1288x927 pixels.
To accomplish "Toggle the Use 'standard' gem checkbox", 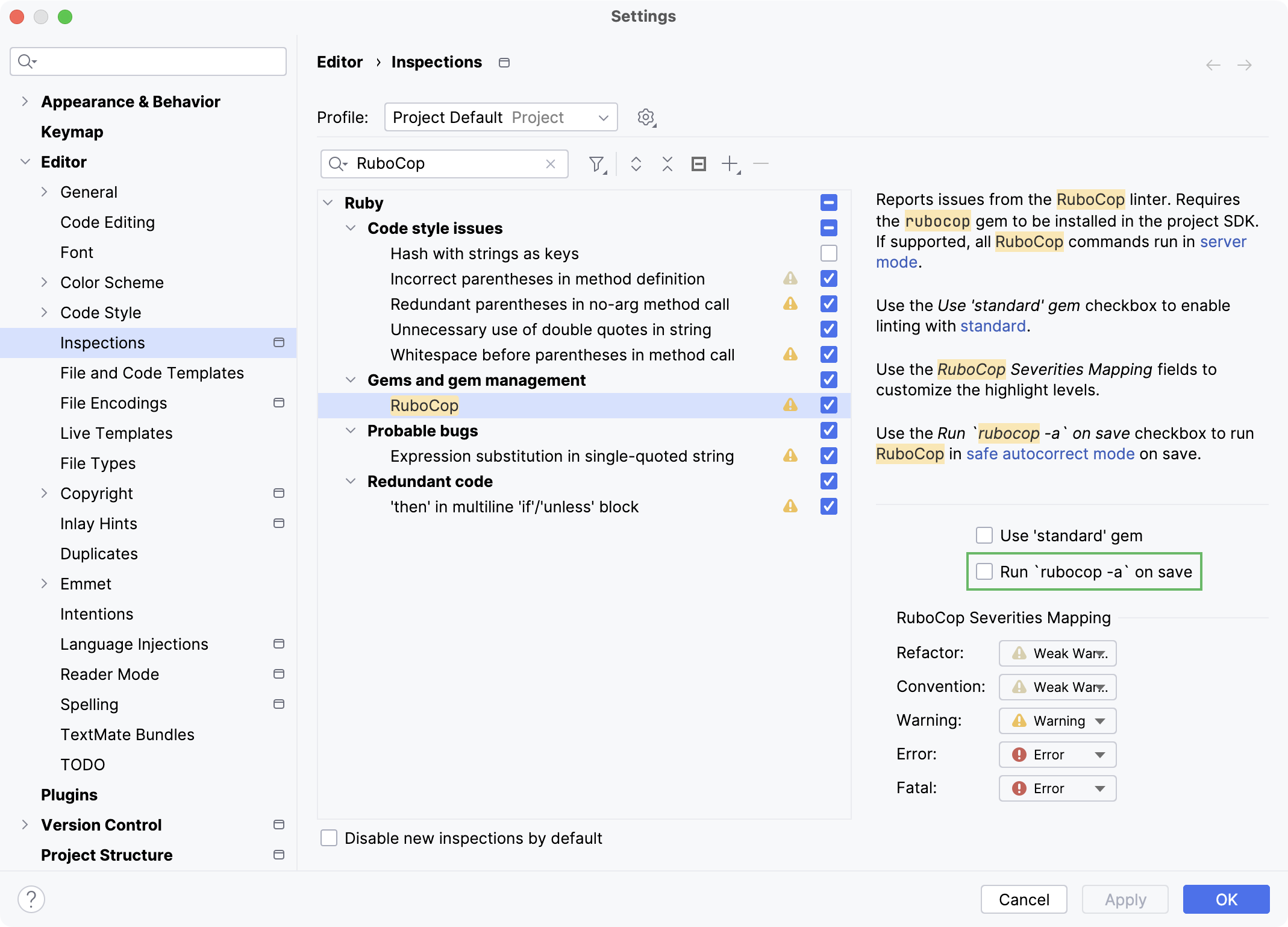I will click(984, 535).
